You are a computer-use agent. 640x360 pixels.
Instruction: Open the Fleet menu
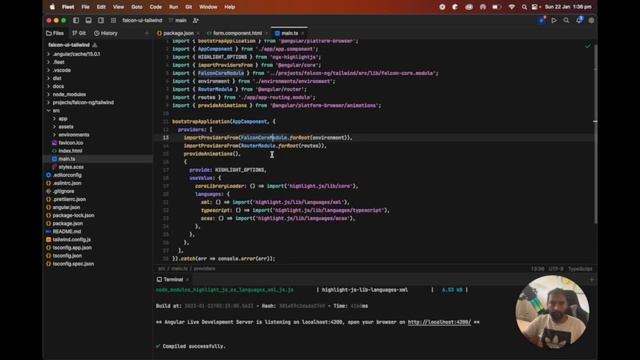[68, 7]
